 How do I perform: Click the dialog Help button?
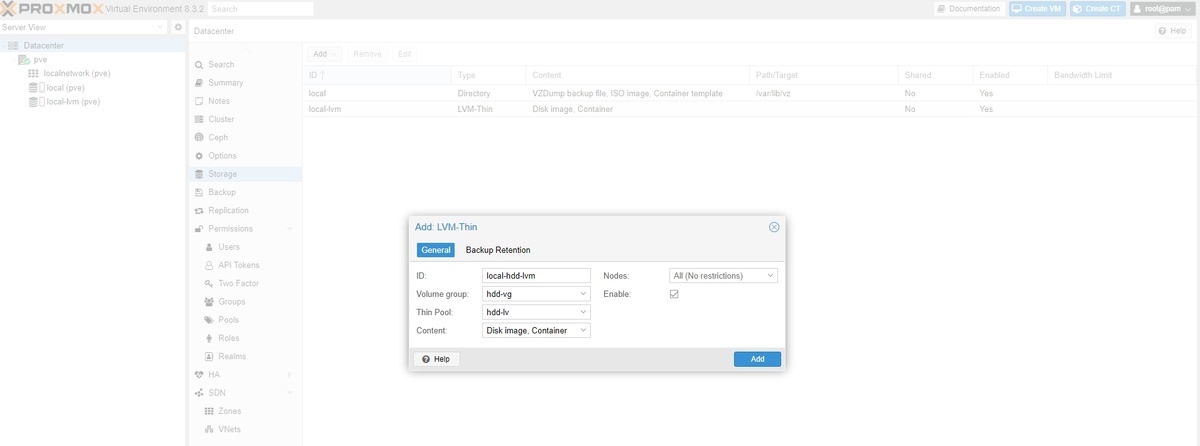436,359
